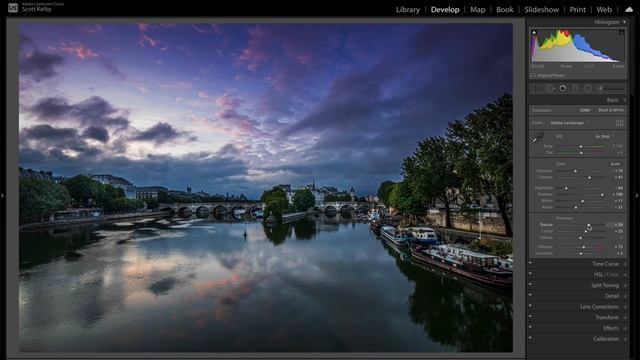Click the Temp slider
Screen dimensions: 640x360
tap(581, 146)
